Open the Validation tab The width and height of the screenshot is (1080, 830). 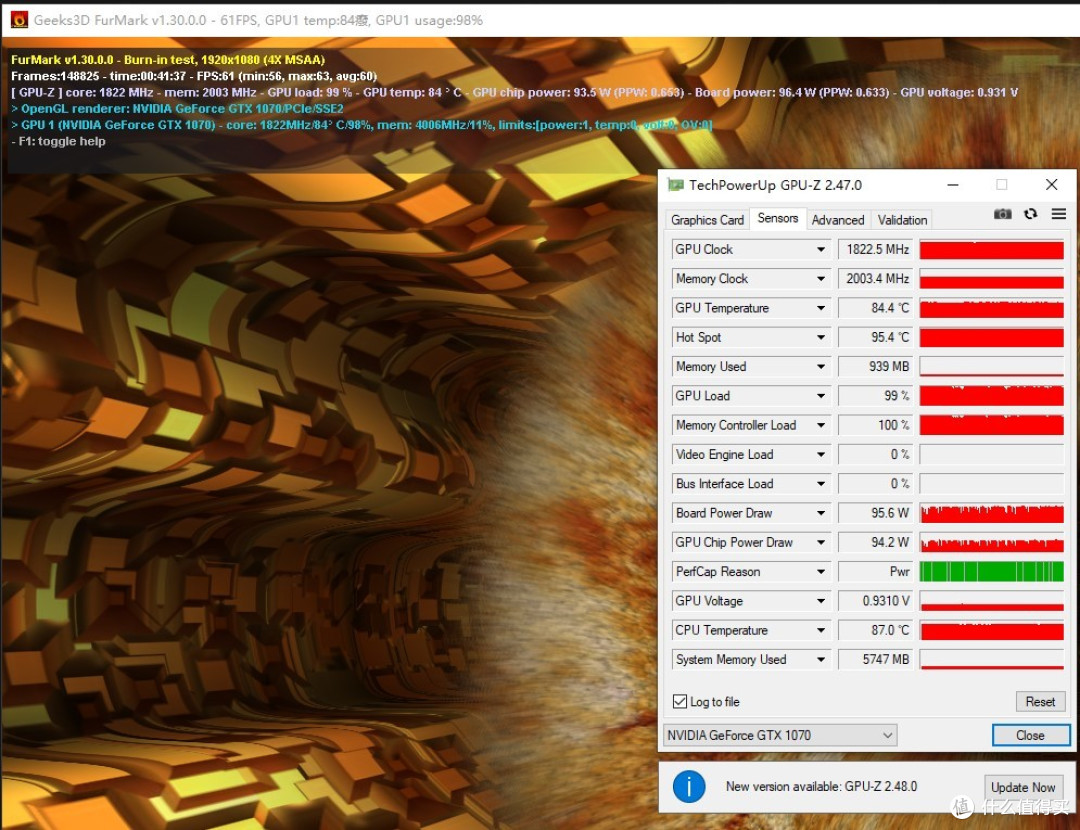click(x=902, y=220)
